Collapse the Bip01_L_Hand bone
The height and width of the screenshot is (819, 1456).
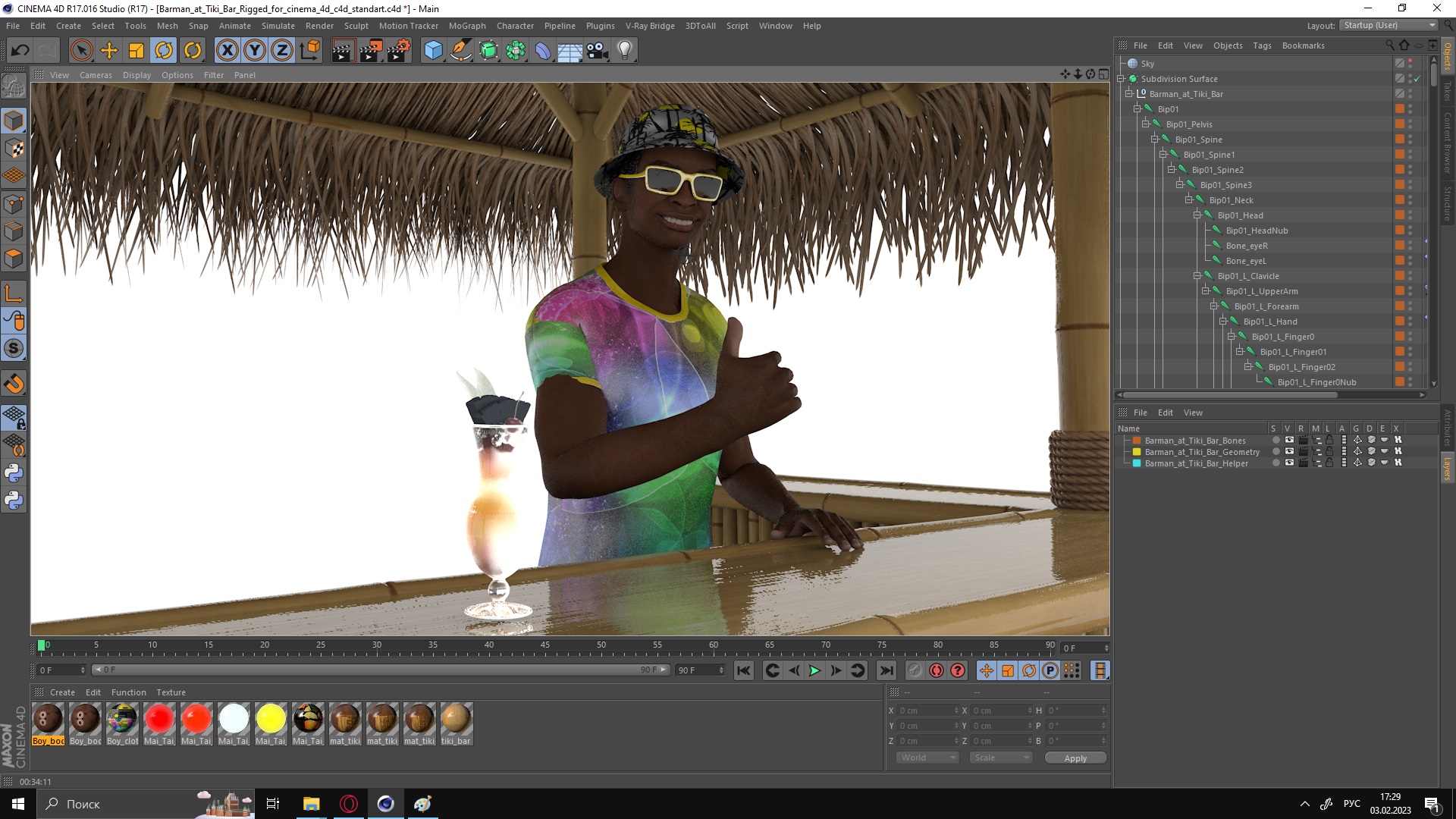[x=1223, y=321]
